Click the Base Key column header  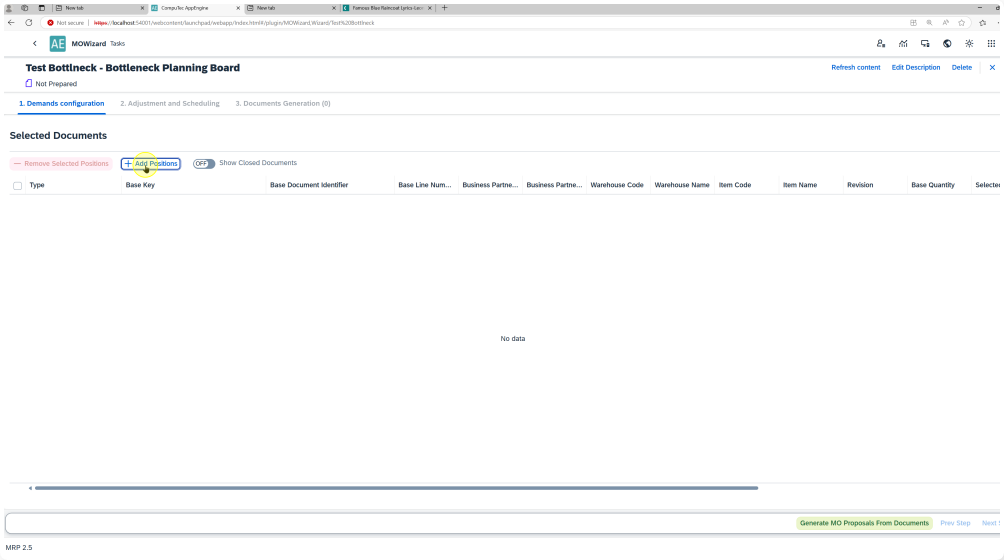[x=140, y=185]
